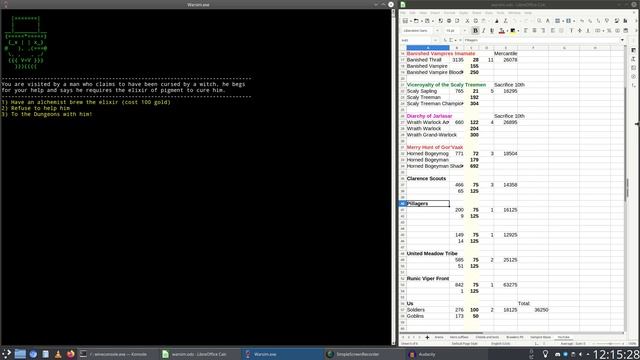Apply yellow background highlight color in Calc

click(x=513, y=31)
